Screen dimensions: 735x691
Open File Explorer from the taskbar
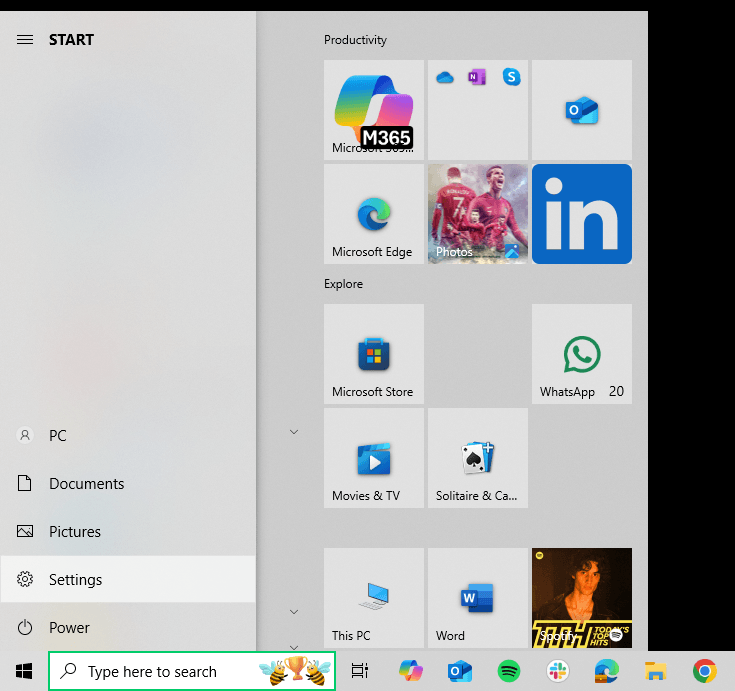[655, 671]
